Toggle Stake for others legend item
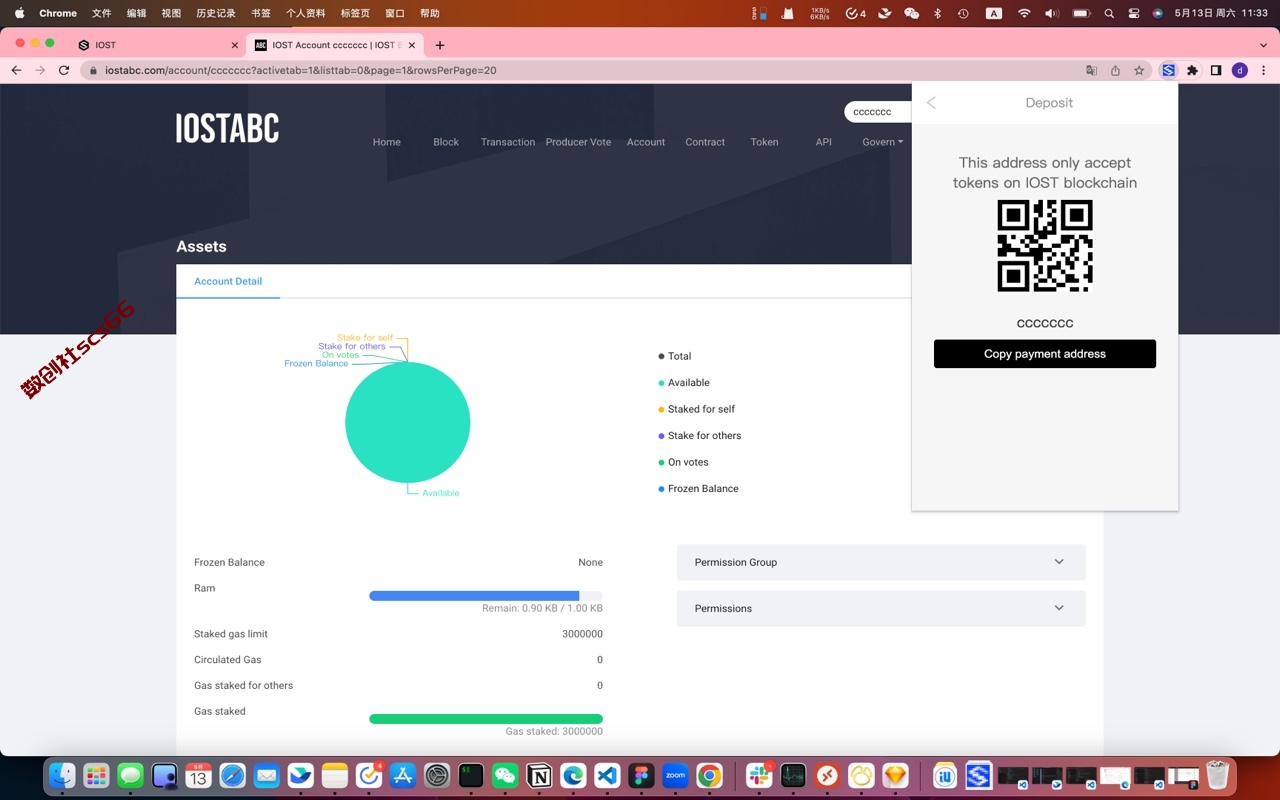Image resolution: width=1280 pixels, height=800 pixels. (700, 436)
